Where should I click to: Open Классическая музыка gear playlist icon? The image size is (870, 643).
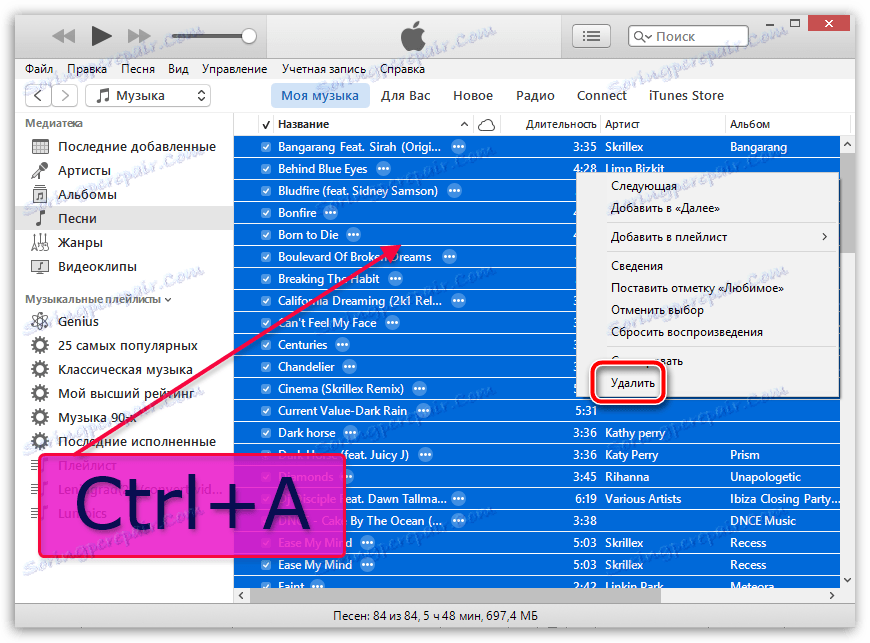[40, 369]
